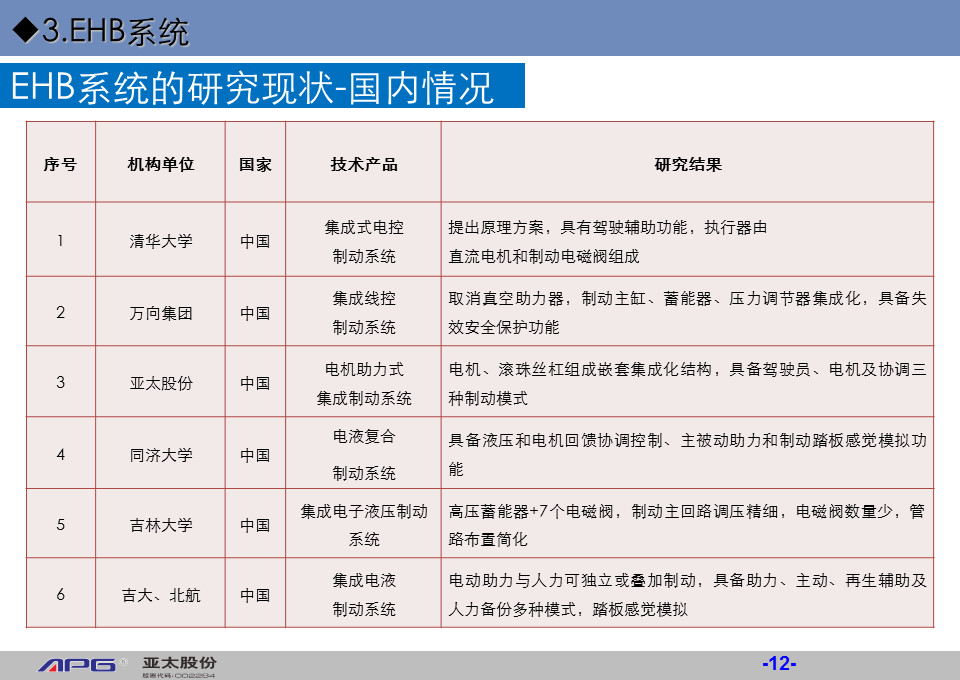Image resolution: width=960 pixels, height=680 pixels.
Task: Click serial number 2 in the table
Action: 60,312
